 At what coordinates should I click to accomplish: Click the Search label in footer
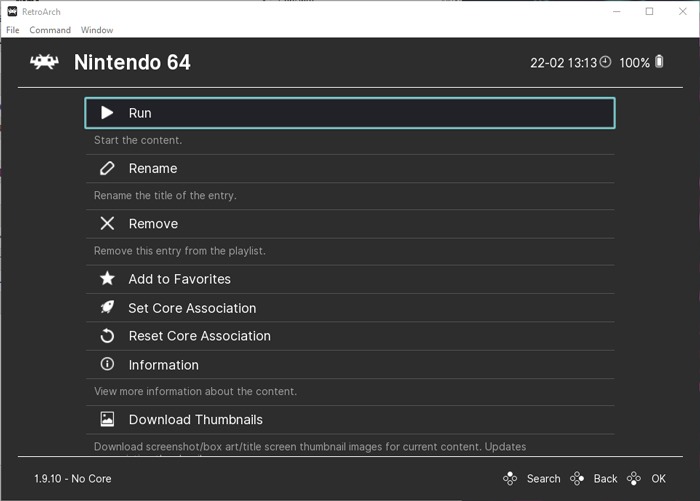click(543, 478)
